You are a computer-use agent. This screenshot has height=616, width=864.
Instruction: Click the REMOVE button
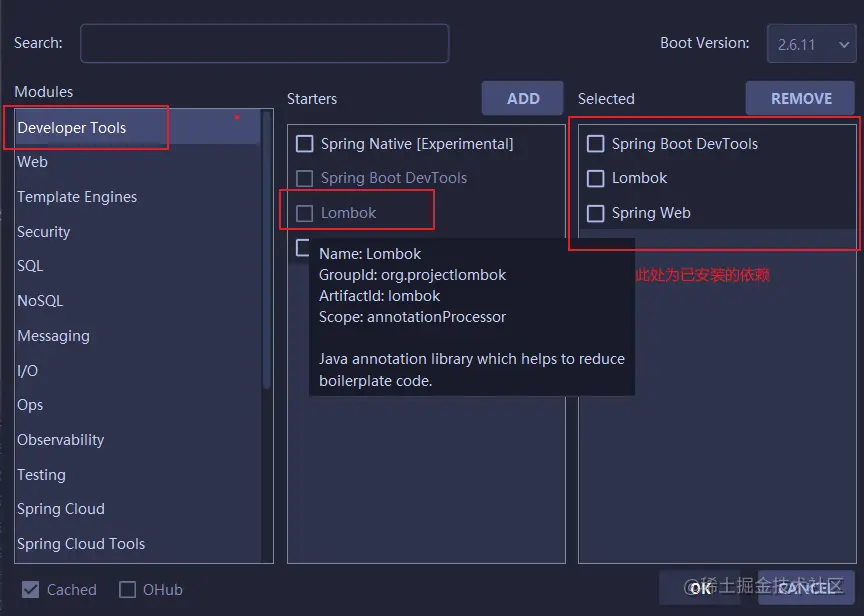pyautogui.click(x=801, y=99)
